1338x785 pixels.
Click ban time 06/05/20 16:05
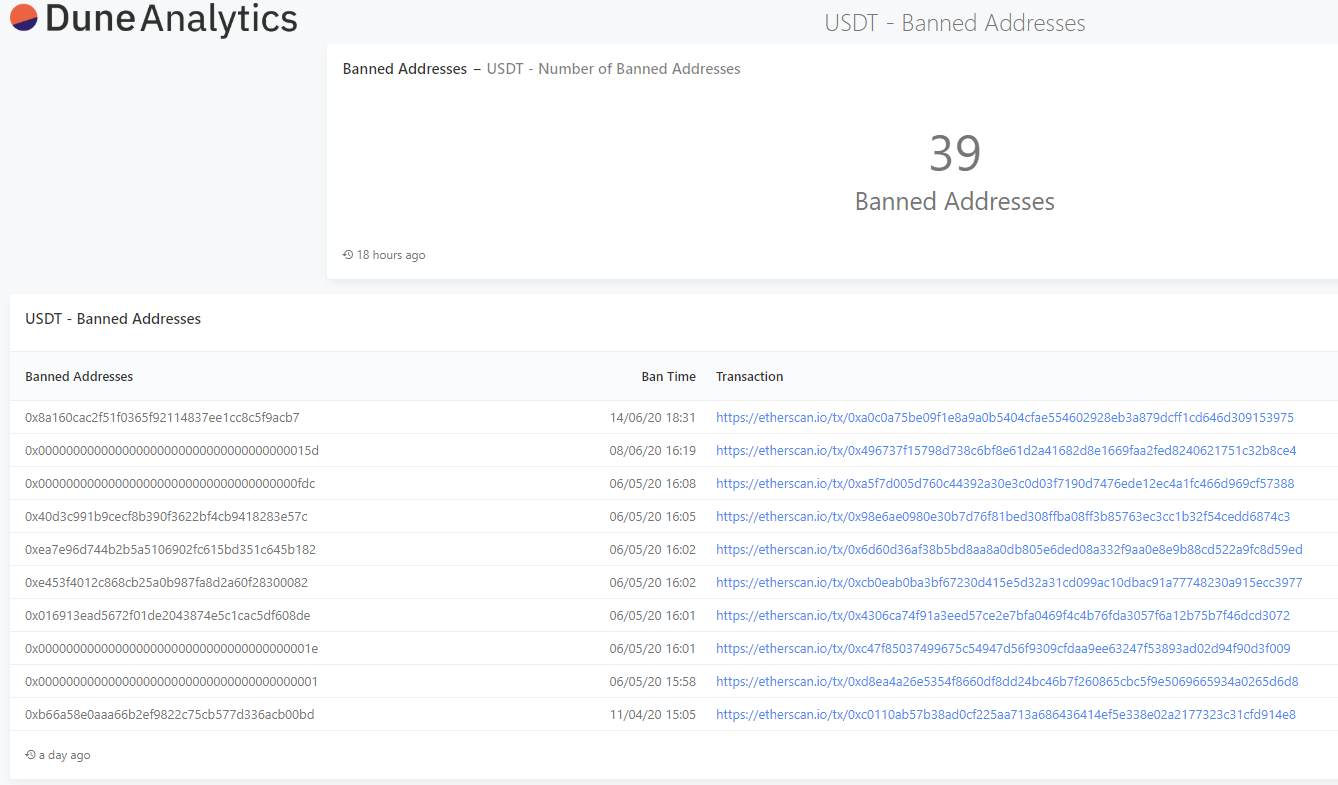pos(653,517)
